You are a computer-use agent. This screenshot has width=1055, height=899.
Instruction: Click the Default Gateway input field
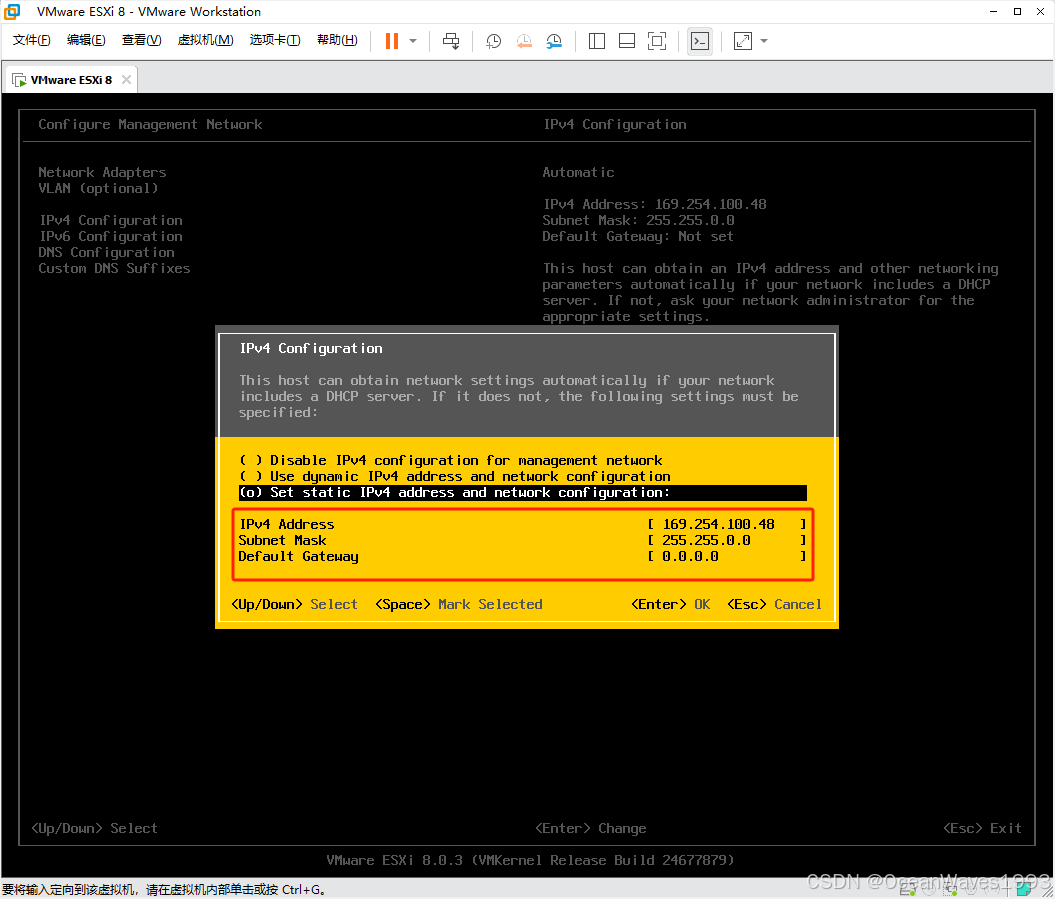pyautogui.click(x=727, y=556)
